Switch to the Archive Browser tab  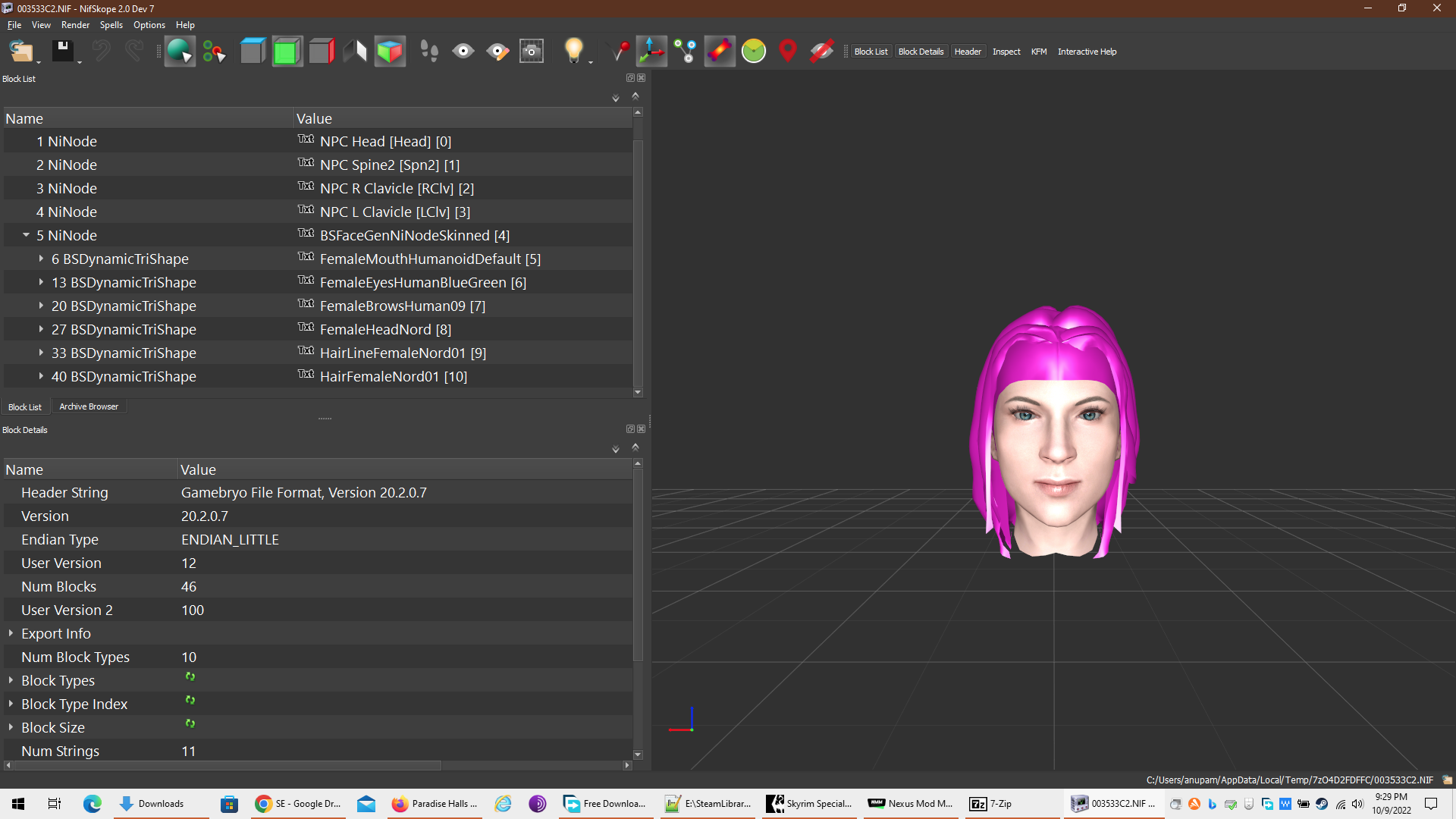[x=89, y=406]
